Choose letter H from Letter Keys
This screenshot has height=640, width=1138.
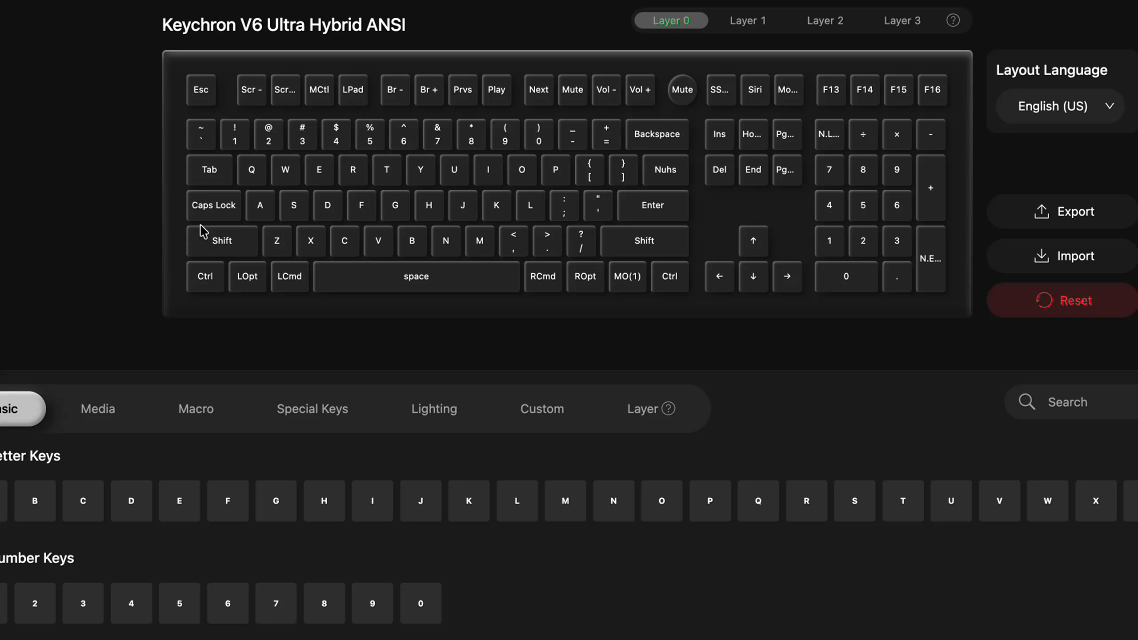tap(324, 501)
